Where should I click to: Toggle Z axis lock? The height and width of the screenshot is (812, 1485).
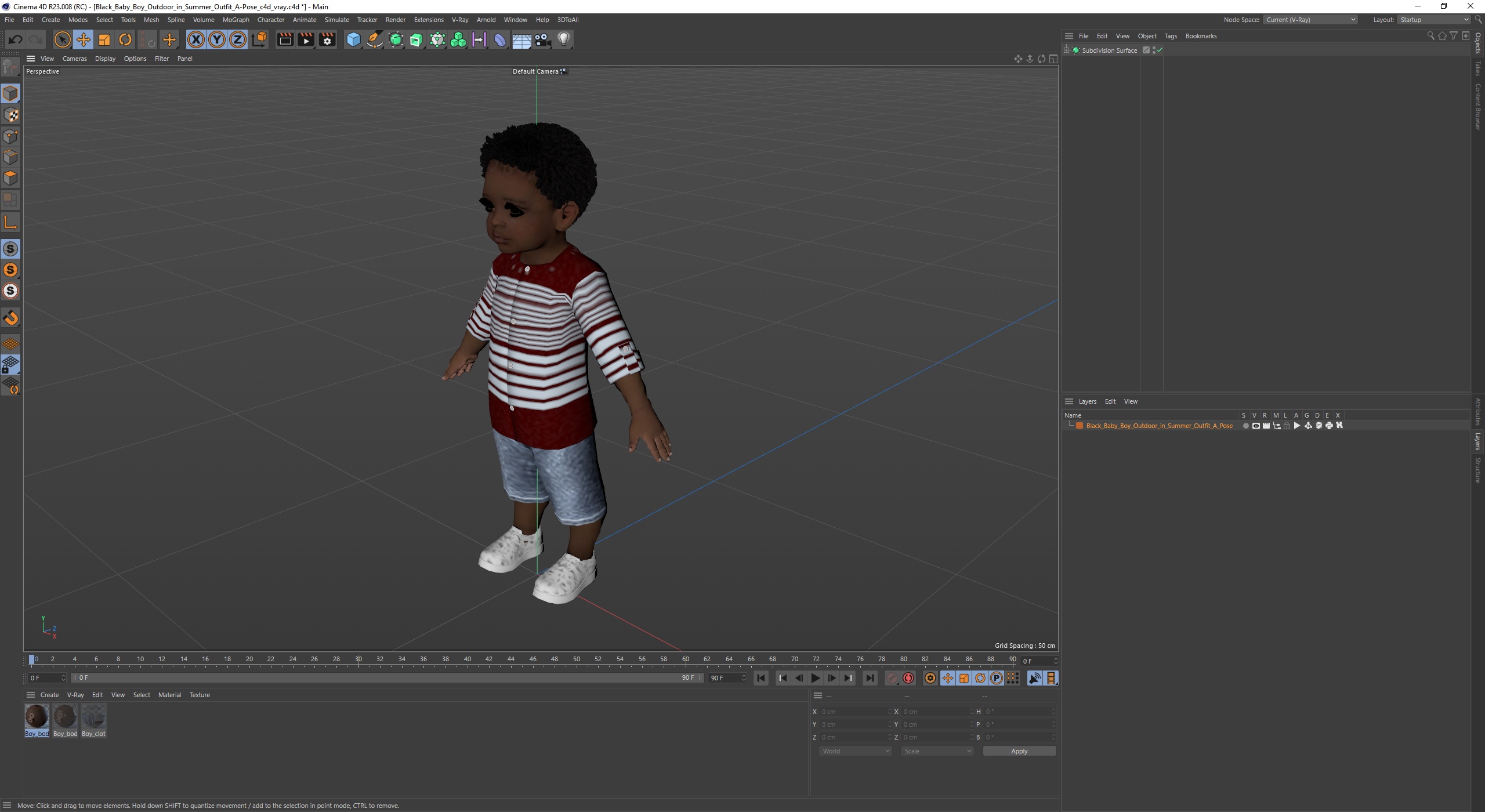(238, 39)
